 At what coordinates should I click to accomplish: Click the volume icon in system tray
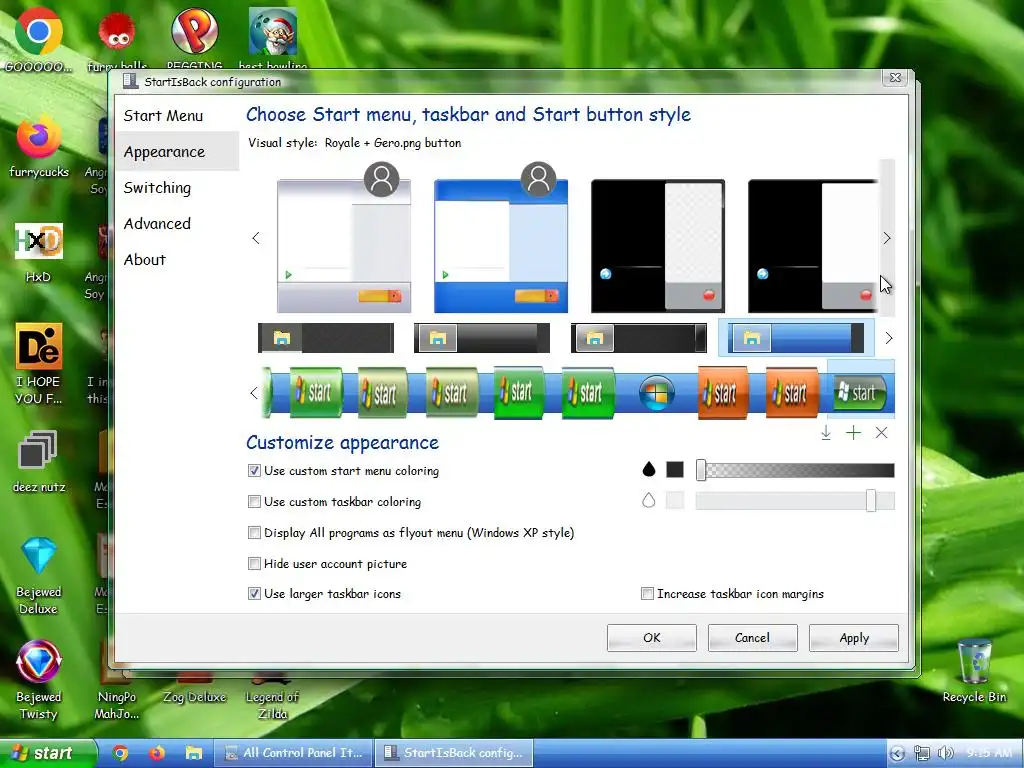pyautogui.click(x=946, y=753)
